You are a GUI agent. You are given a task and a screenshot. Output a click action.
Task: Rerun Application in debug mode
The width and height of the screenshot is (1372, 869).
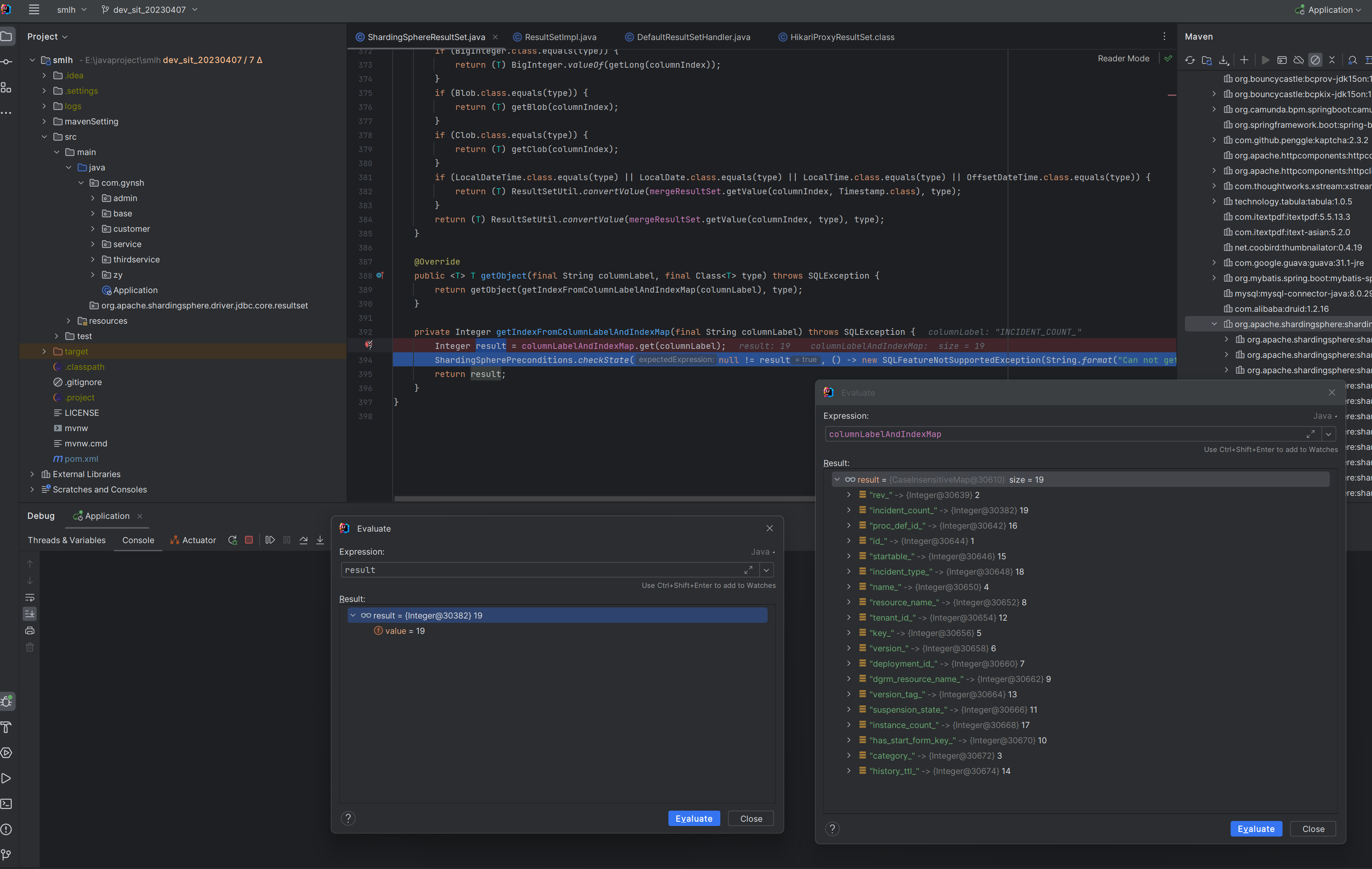coord(232,540)
